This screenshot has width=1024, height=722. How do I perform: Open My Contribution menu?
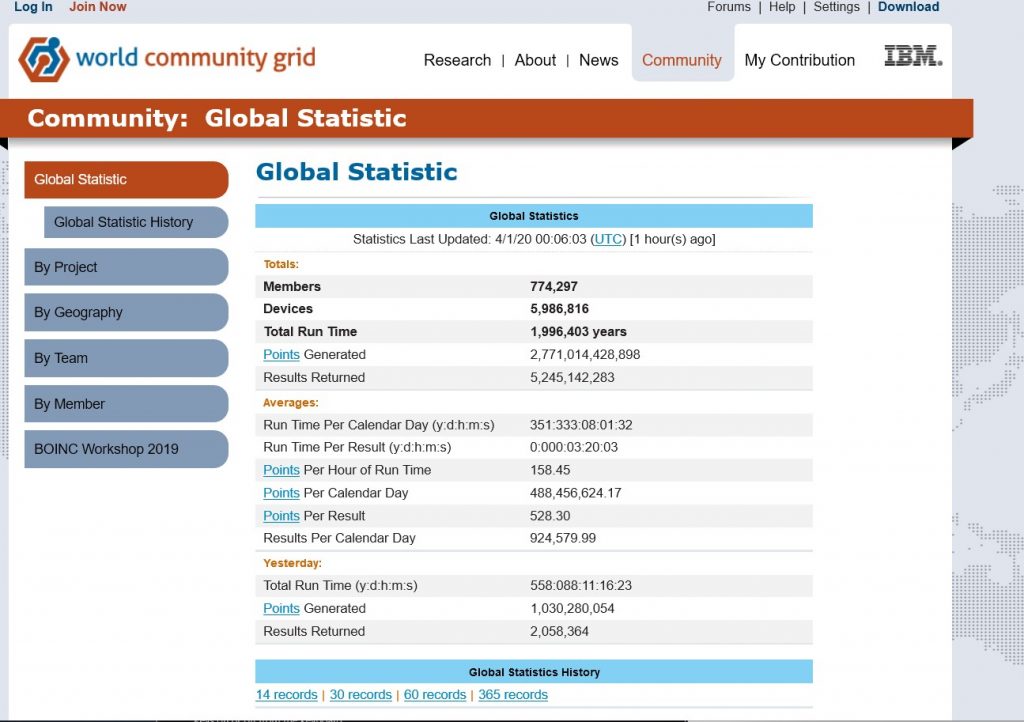[x=799, y=60]
